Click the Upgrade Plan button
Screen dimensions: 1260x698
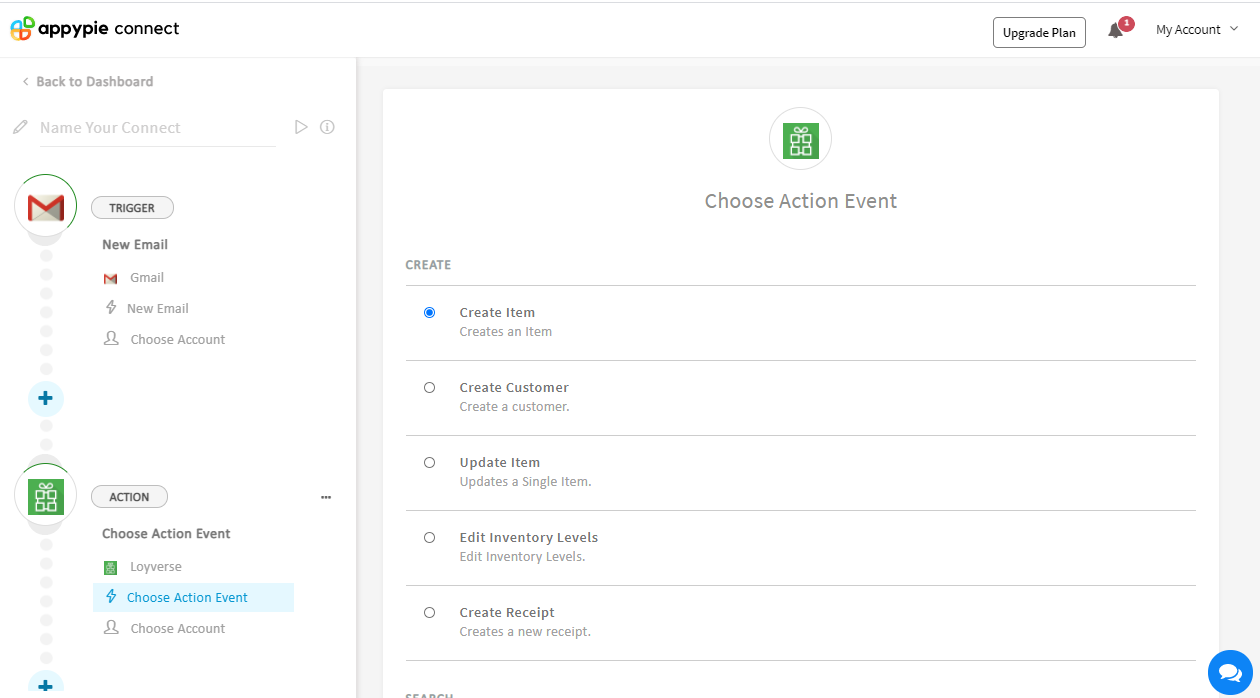[x=1039, y=32]
